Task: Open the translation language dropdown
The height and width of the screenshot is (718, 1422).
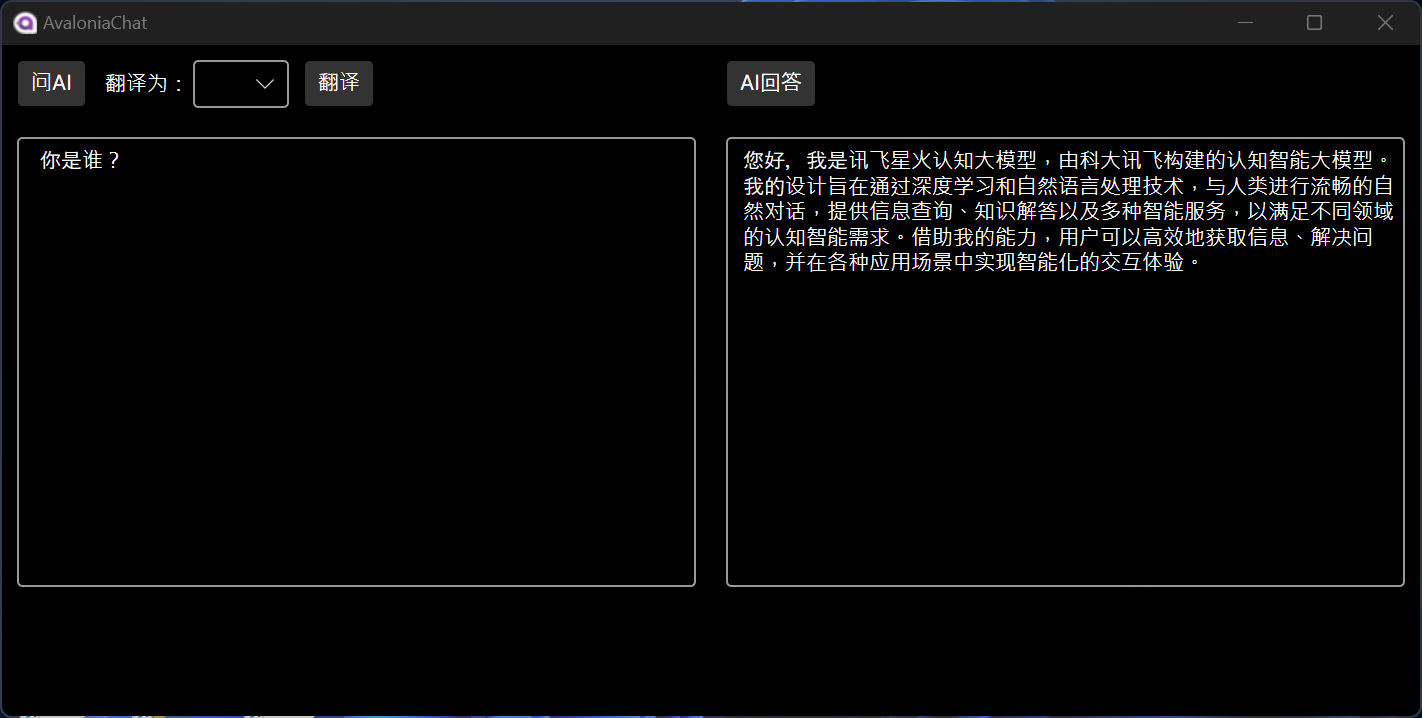Action: (241, 83)
